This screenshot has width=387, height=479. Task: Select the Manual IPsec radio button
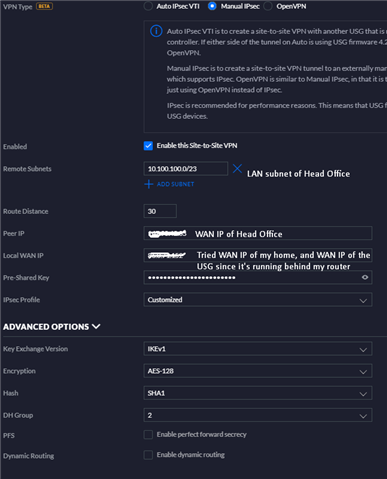pyautogui.click(x=212, y=6)
